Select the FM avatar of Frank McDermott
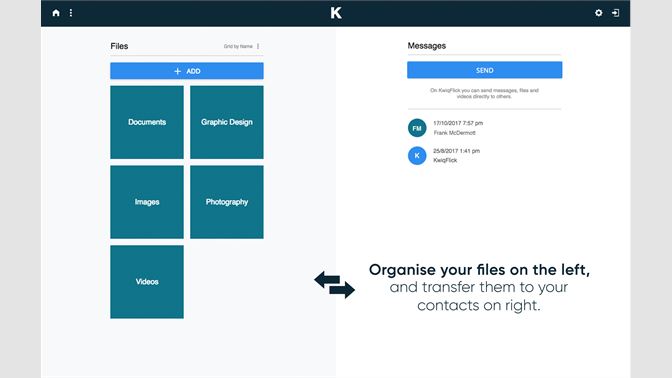The width and height of the screenshot is (672, 378). (417, 128)
